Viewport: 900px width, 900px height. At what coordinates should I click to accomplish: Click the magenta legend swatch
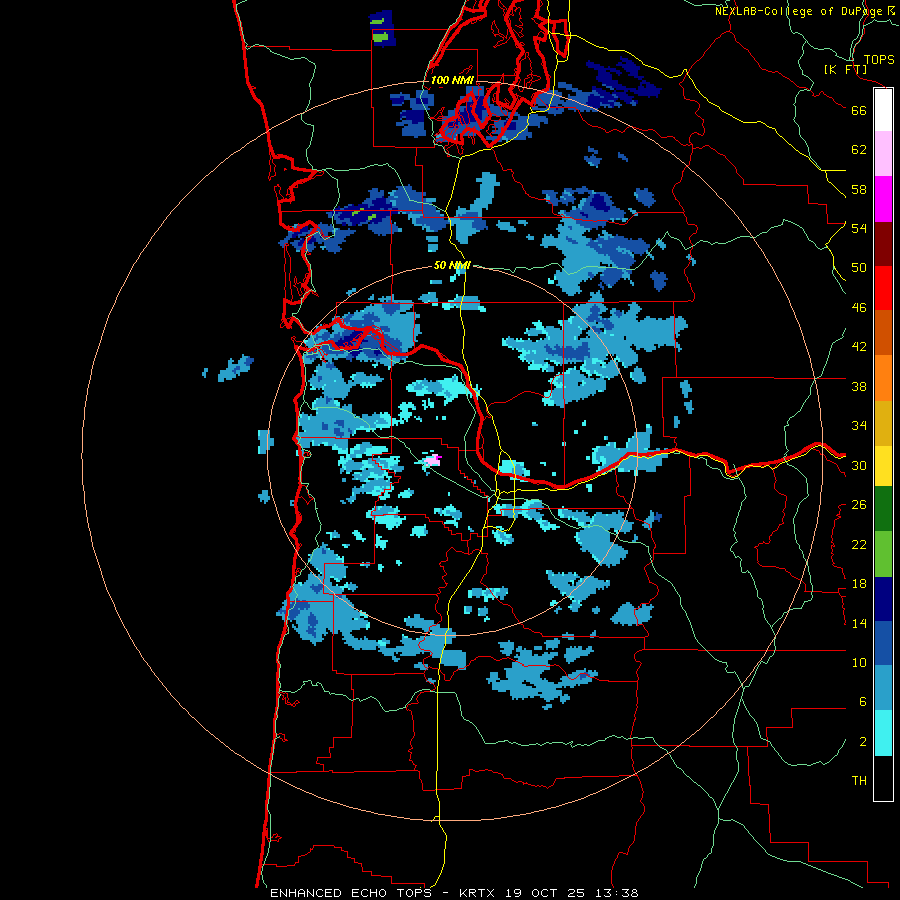(x=883, y=199)
